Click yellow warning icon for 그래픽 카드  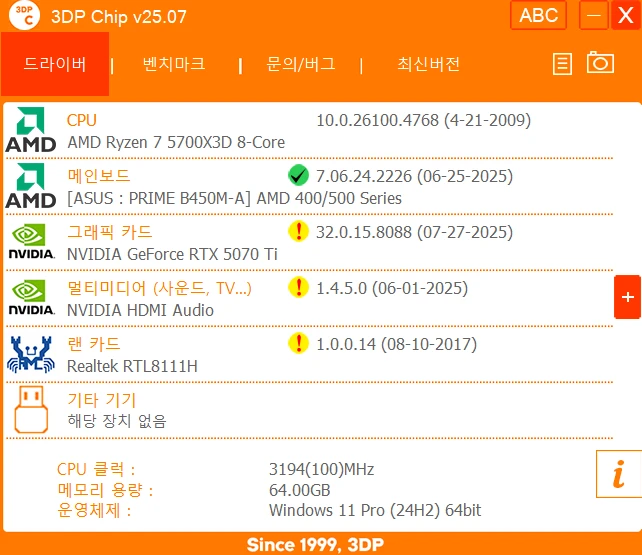(x=298, y=231)
